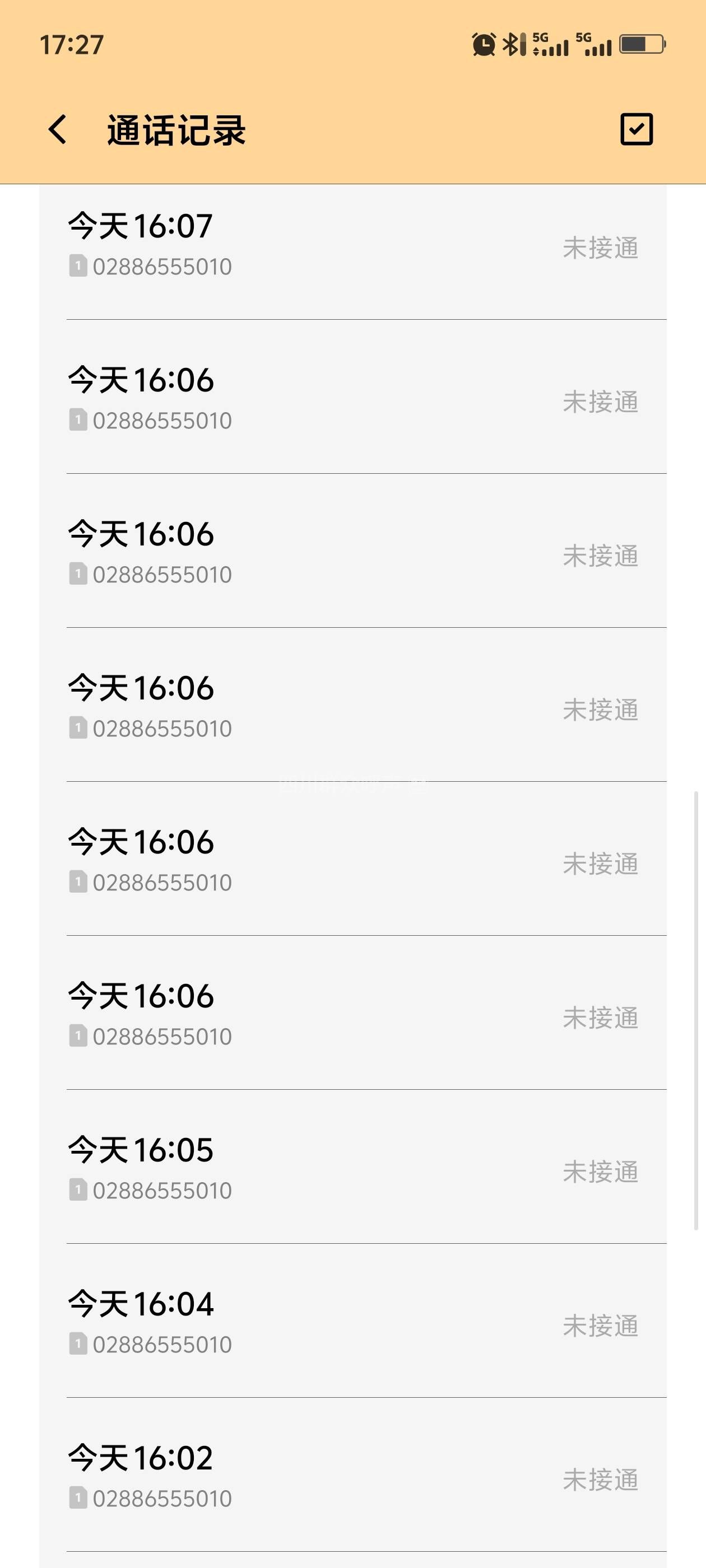Screen dimensions: 706x1568
Task: Tap number 02886555010 under 今天16:04
Action: tap(162, 1345)
